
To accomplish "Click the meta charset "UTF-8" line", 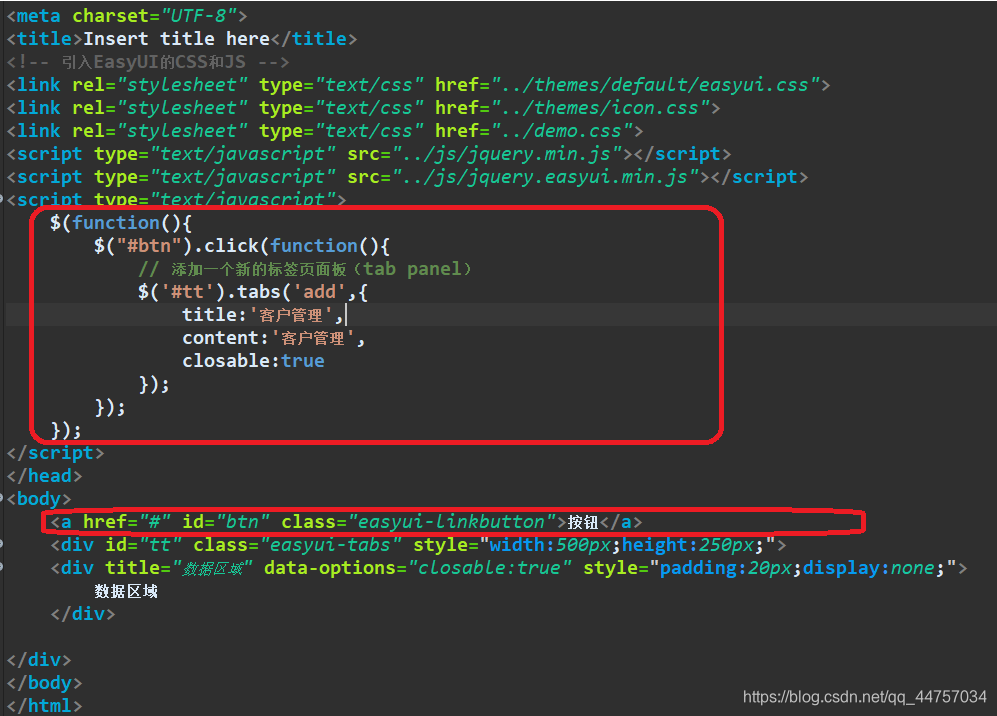I will [x=127, y=16].
